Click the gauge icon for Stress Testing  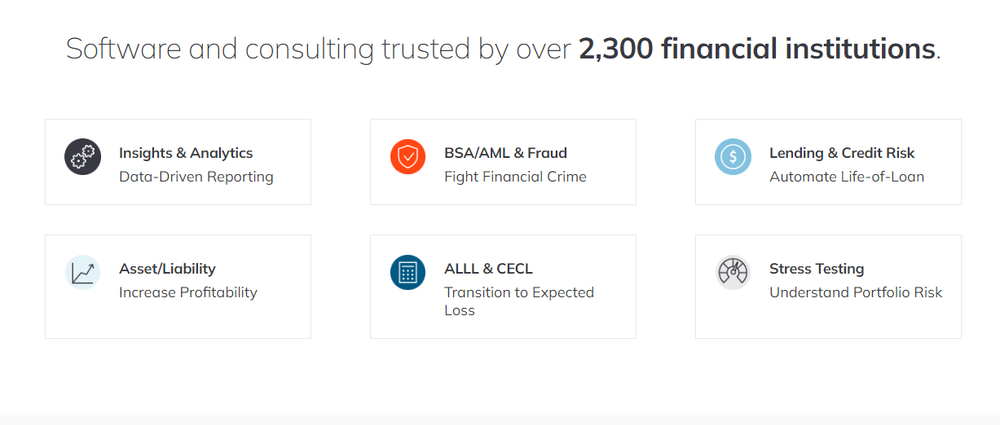733,272
